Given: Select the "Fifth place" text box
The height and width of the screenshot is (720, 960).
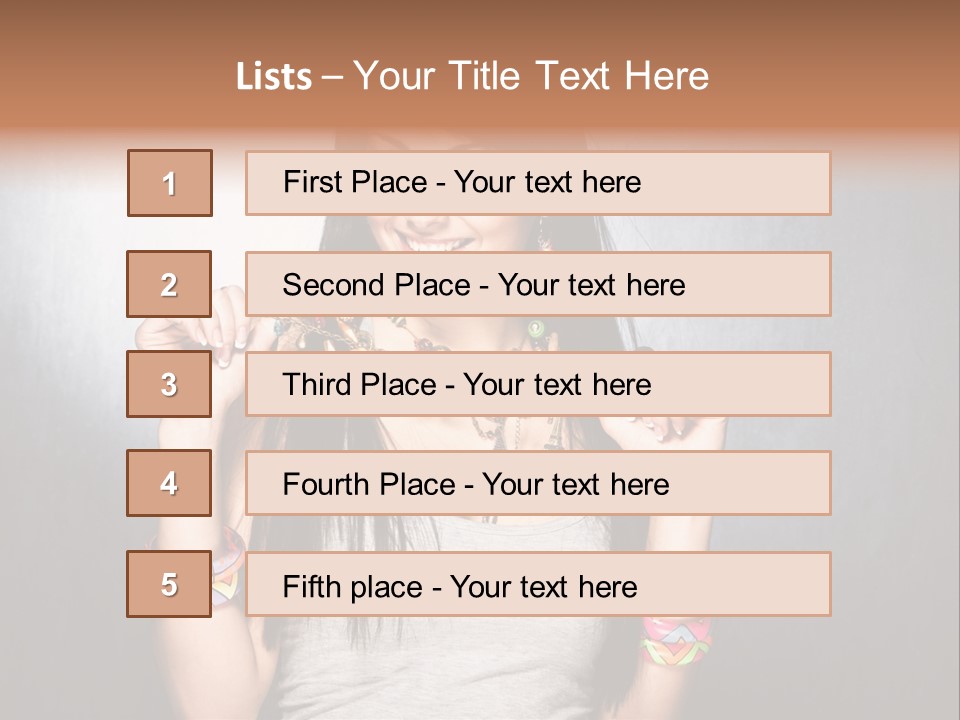Looking at the screenshot, I should [538, 584].
